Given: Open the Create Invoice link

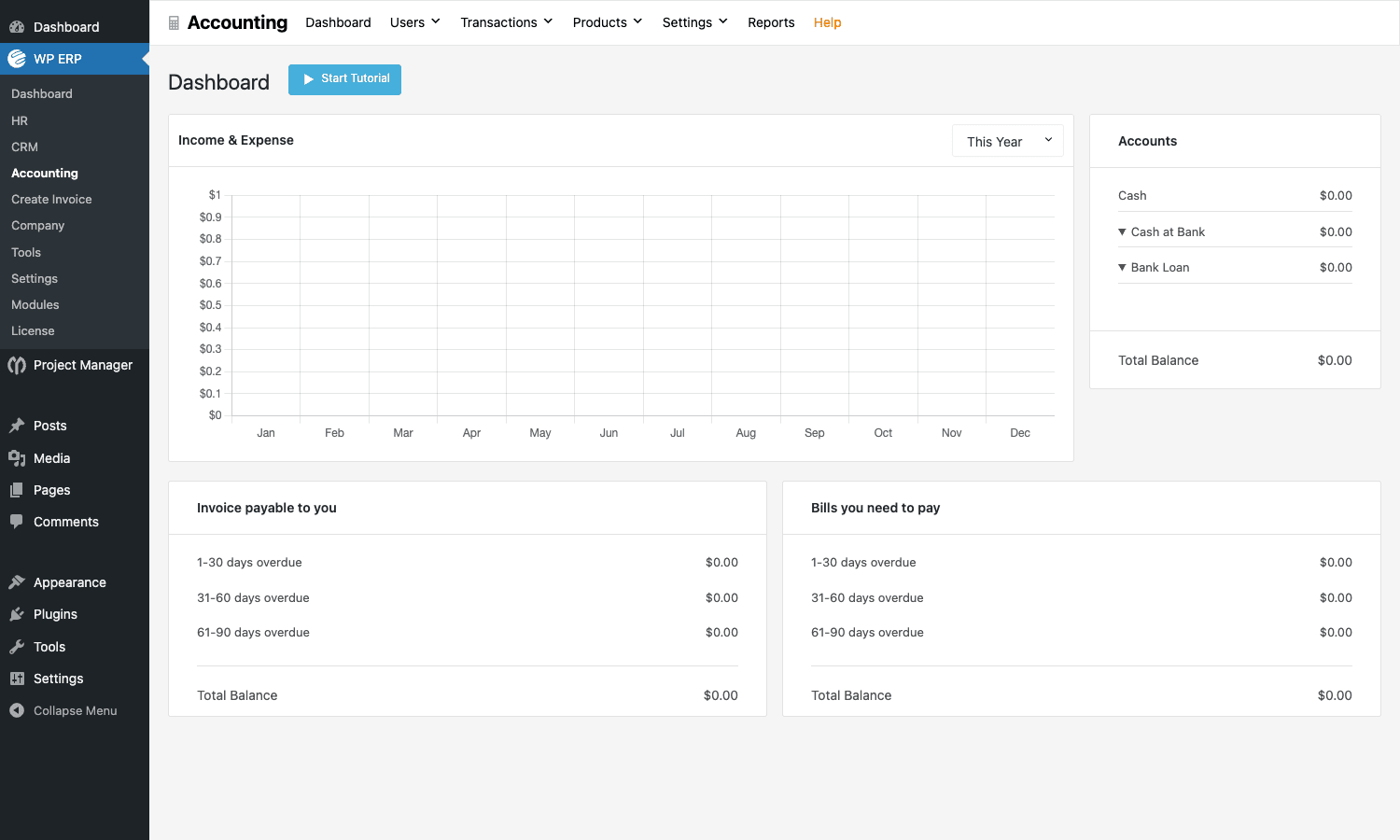Looking at the screenshot, I should click(51, 199).
